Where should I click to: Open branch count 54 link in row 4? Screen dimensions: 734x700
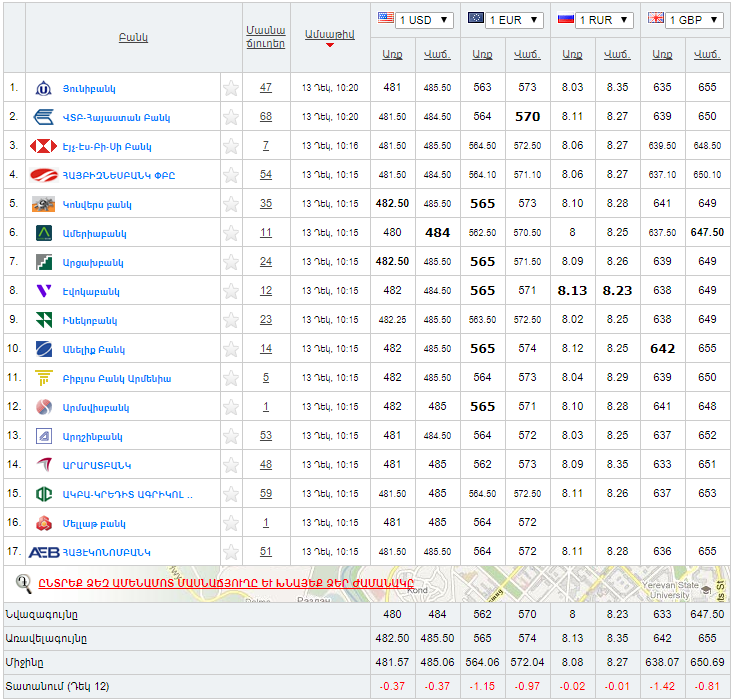tap(266, 175)
